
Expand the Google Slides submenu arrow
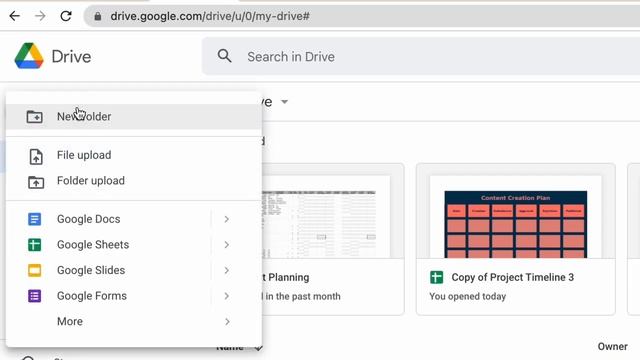(227, 271)
